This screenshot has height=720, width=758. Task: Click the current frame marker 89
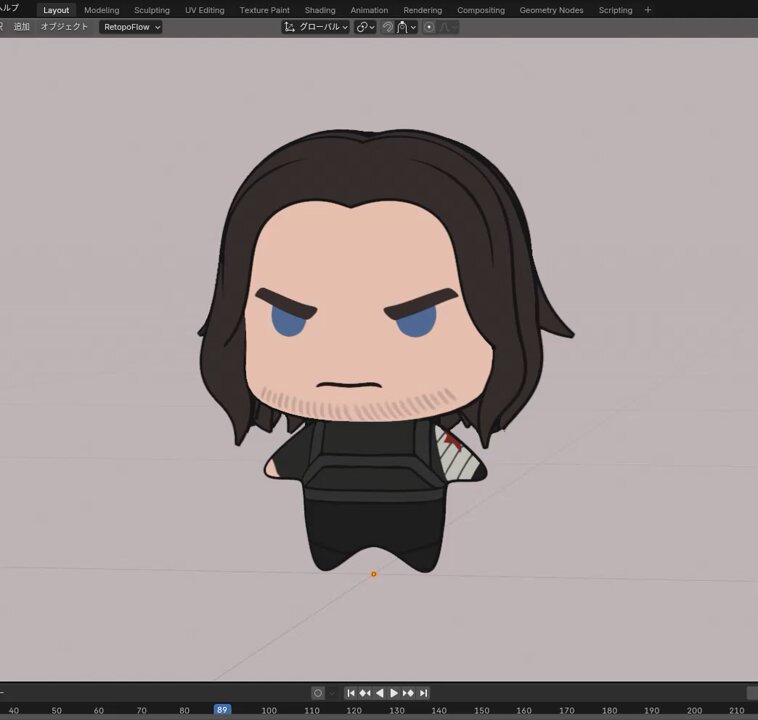[222, 709]
